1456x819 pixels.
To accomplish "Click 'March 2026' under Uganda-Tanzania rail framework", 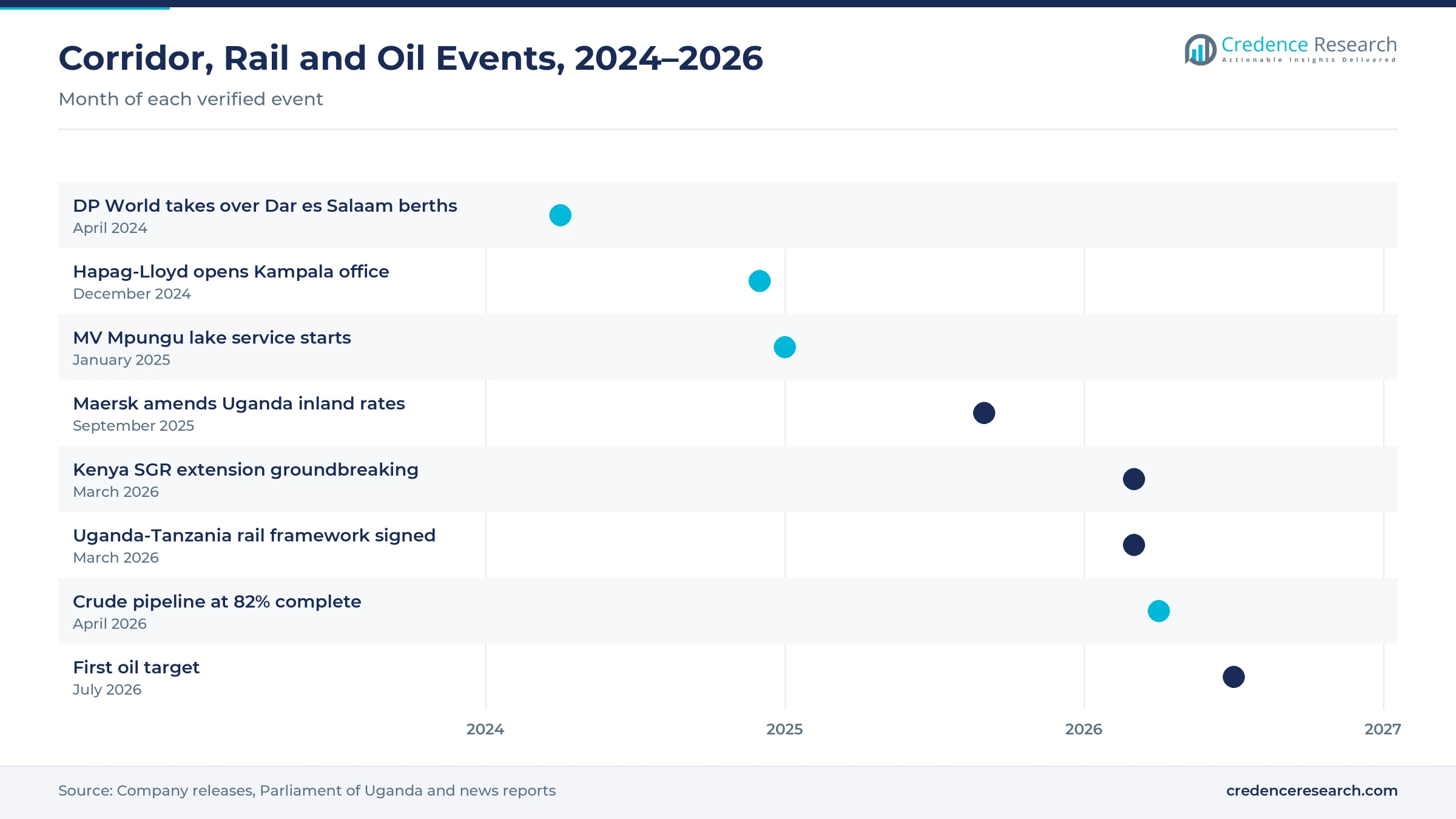I will point(116,558).
